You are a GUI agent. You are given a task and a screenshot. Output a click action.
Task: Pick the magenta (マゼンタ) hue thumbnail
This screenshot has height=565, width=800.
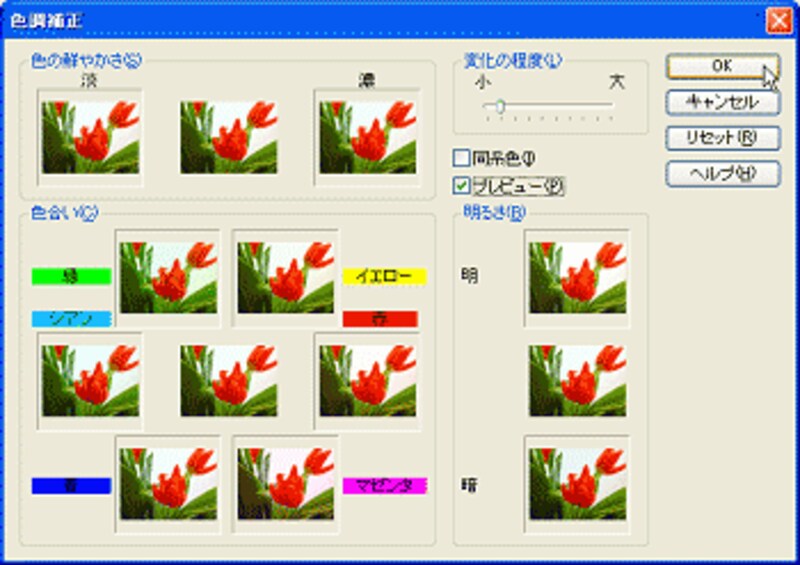(285, 483)
